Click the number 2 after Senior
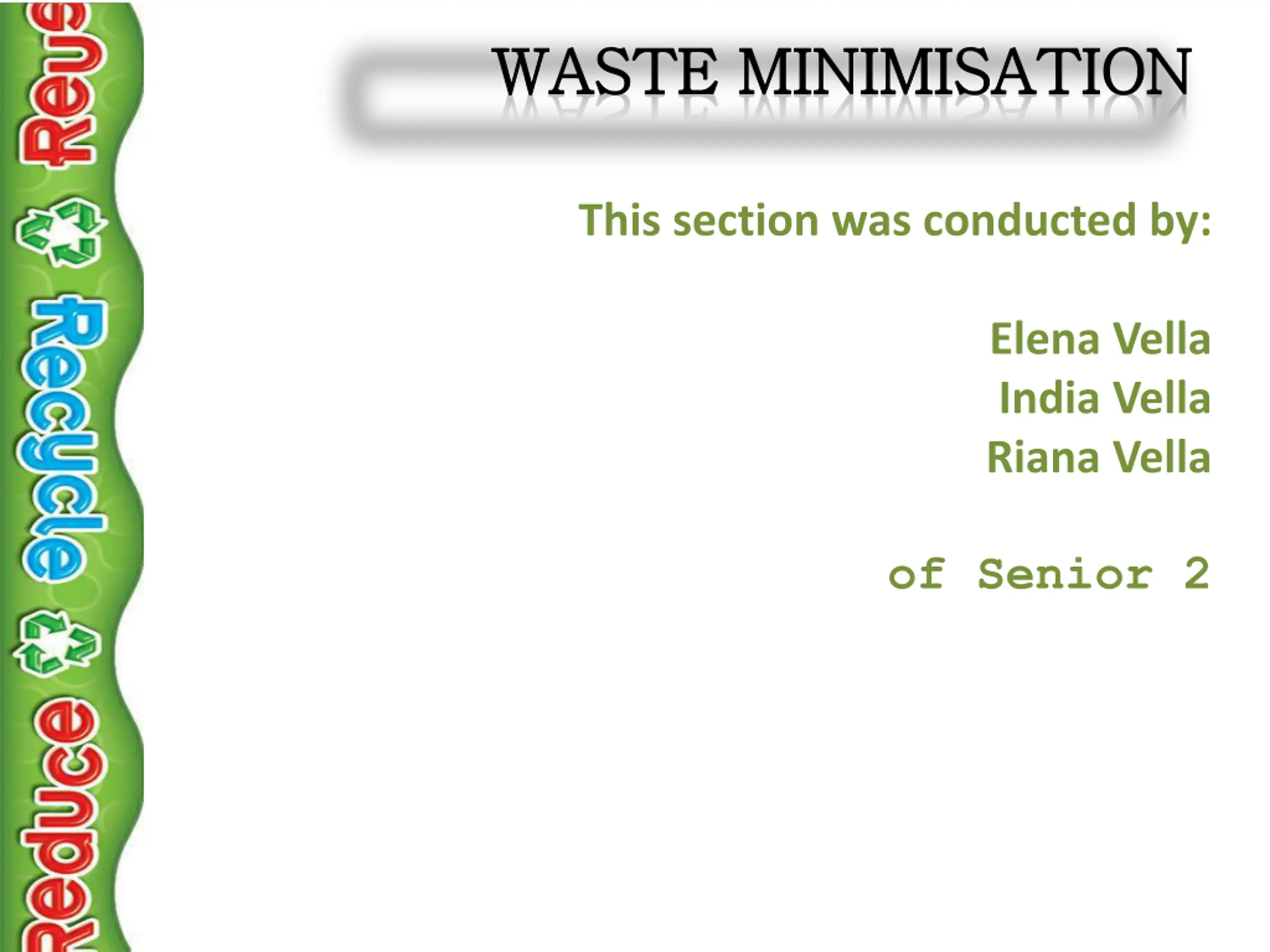Image resolution: width=1270 pixels, height=952 pixels. [x=1197, y=573]
